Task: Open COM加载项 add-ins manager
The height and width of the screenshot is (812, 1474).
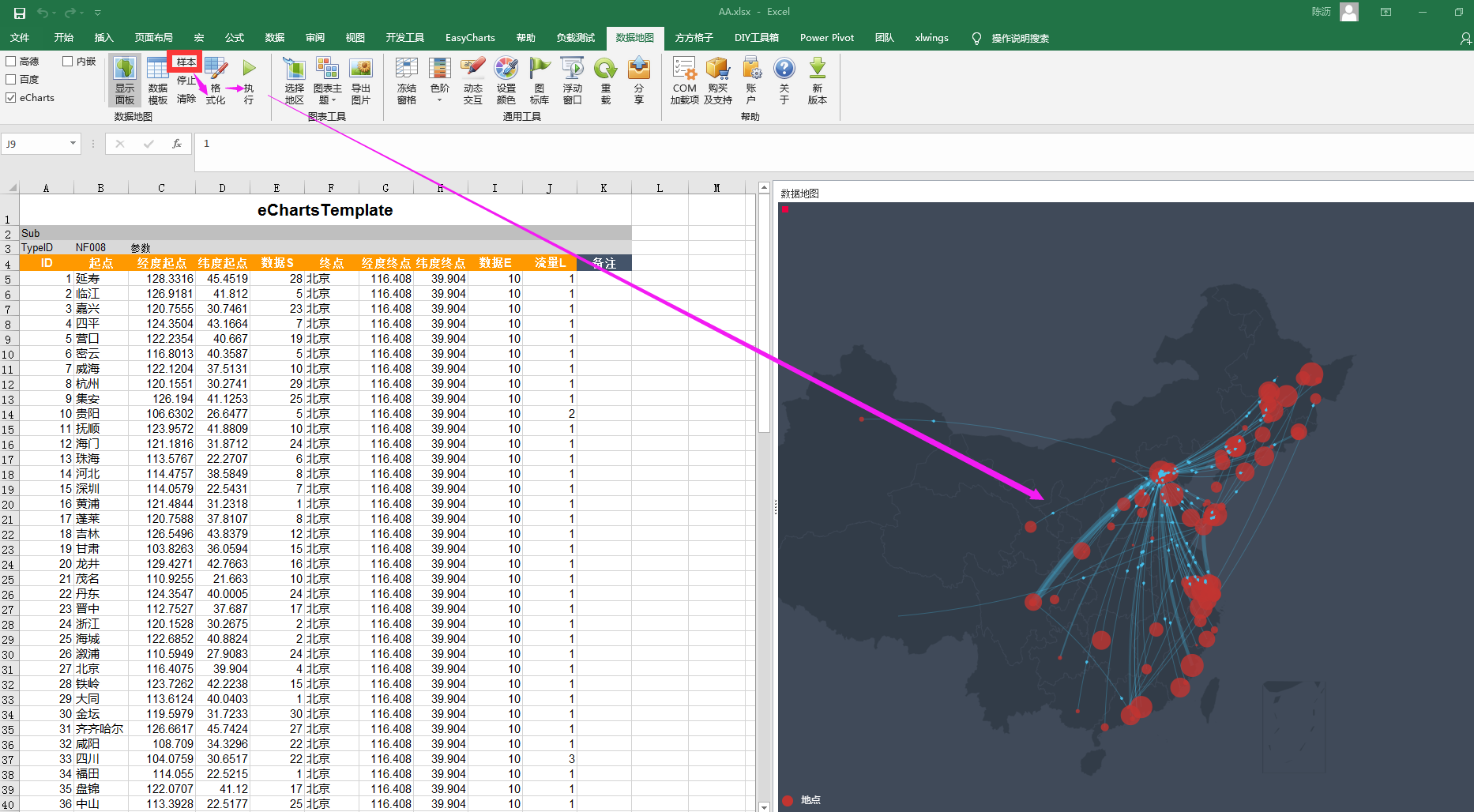Action: [683, 79]
